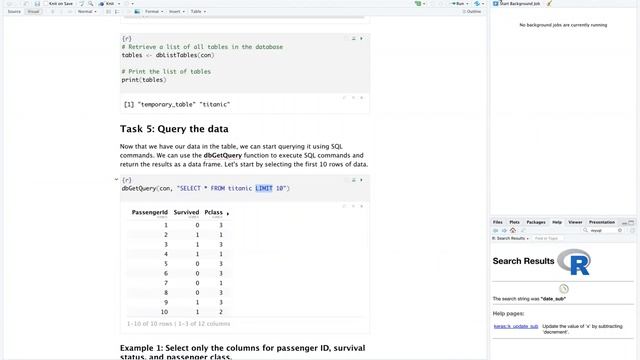The image size is (640, 360).
Task: Go back in Help pane history
Action: 496,231
